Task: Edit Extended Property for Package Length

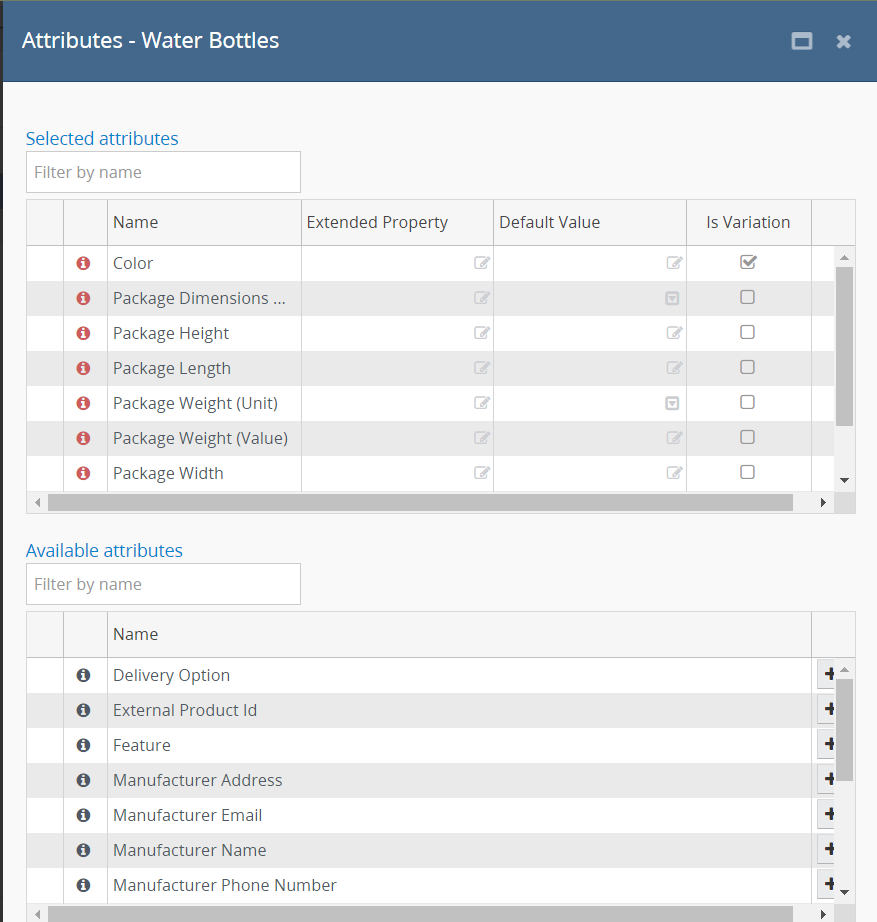Action: [x=482, y=368]
